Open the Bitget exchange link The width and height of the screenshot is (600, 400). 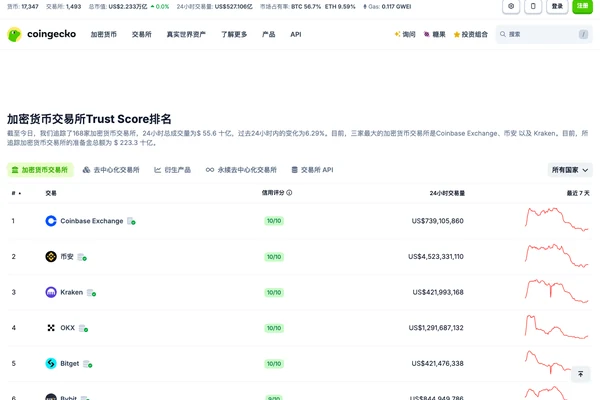[70, 363]
